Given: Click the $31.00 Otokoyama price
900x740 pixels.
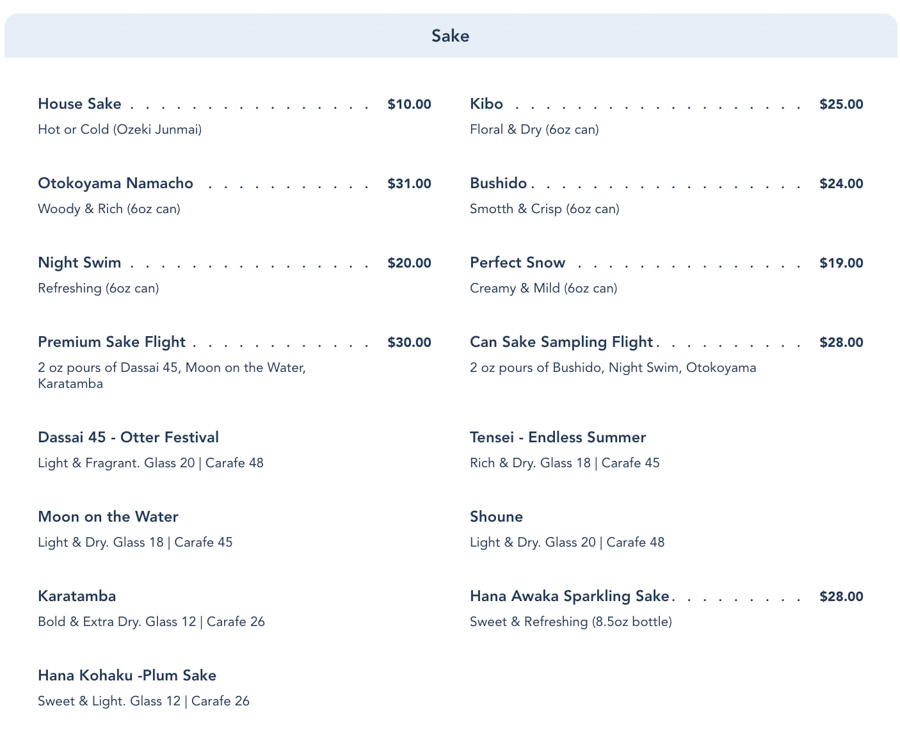Looking at the screenshot, I should pos(409,184).
